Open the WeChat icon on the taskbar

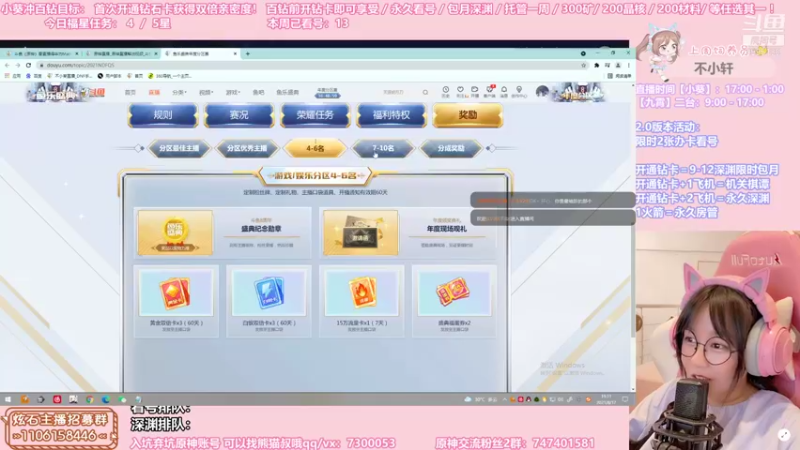(122, 399)
